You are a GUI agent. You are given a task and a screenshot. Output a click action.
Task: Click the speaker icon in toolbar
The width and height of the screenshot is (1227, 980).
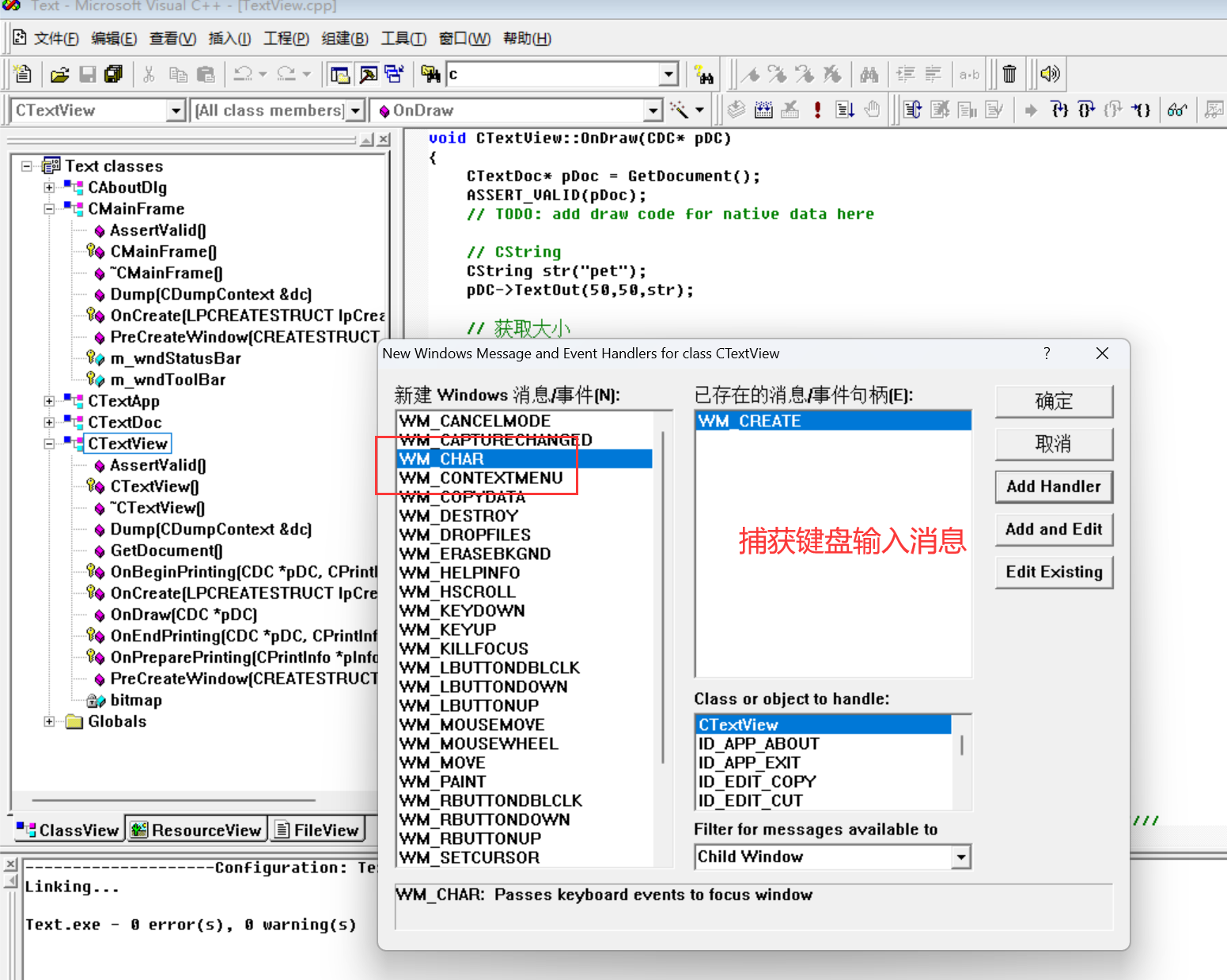[x=1050, y=74]
